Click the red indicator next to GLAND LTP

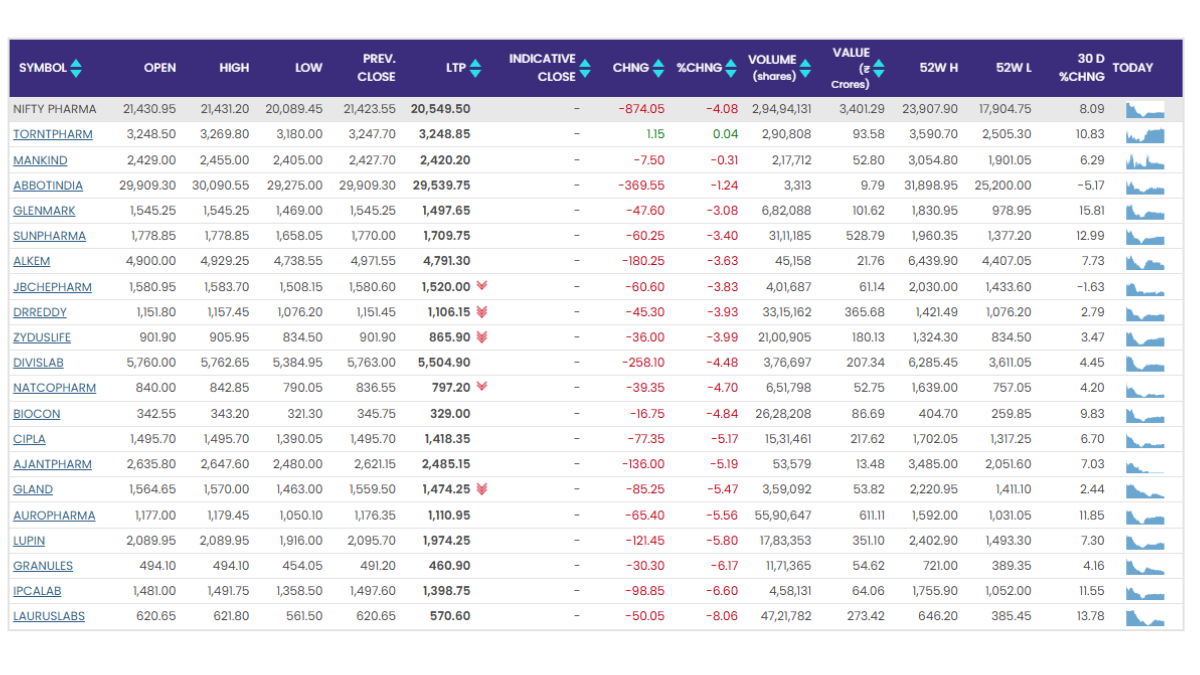tap(483, 489)
